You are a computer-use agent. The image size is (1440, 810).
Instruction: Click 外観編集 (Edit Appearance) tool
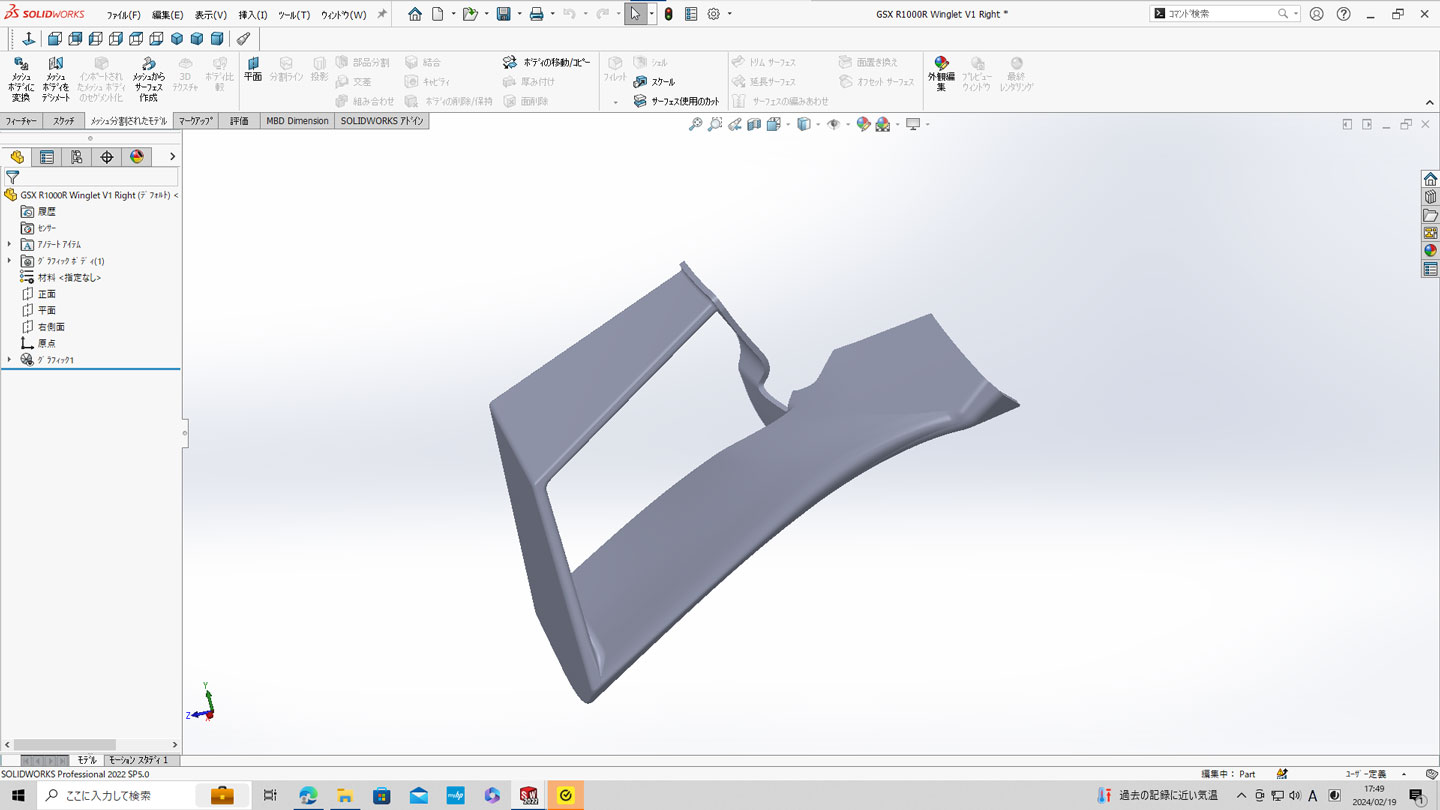[941, 75]
